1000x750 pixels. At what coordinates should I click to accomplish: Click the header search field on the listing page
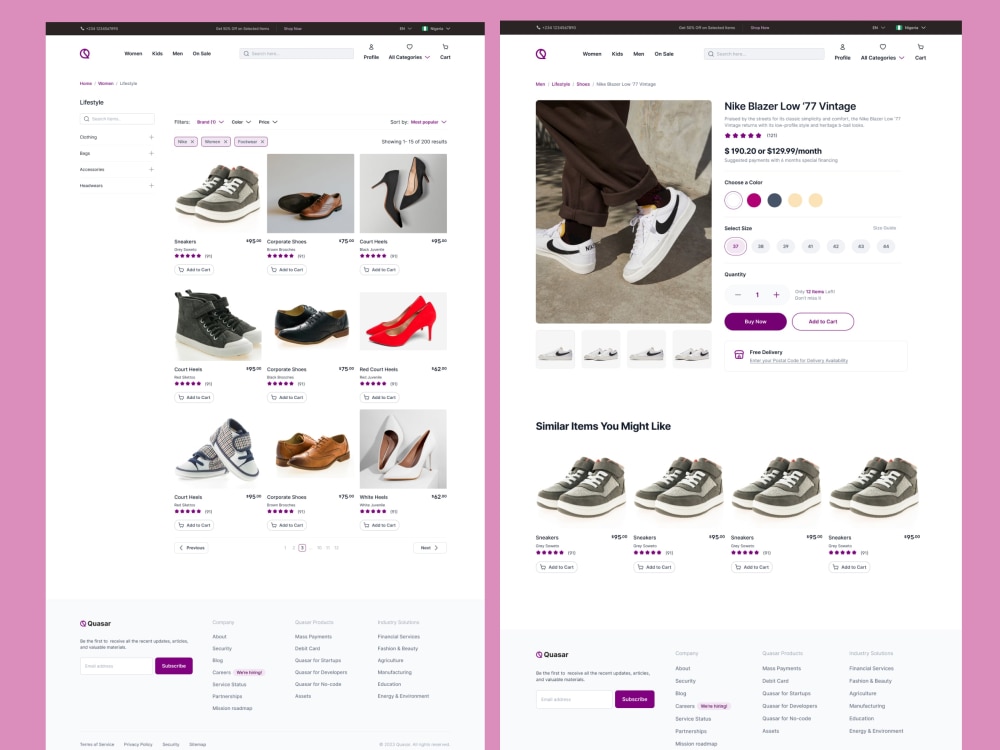(297, 54)
